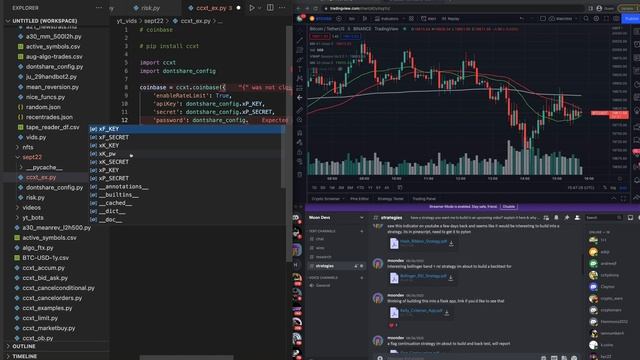Expand the __pycache__ folder
This screenshot has height=360, width=640.
(x=44, y=167)
